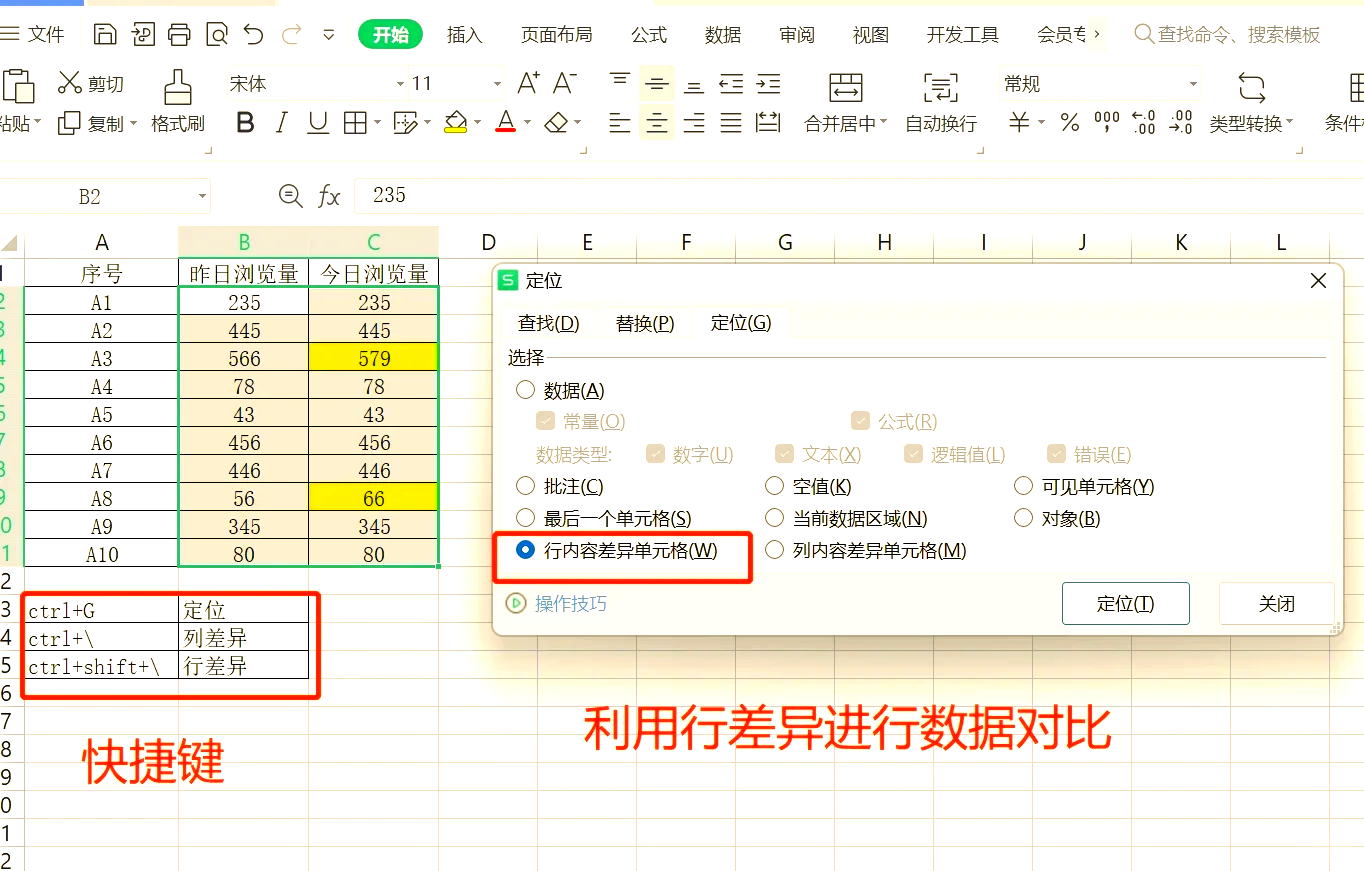Open the font size 11 dropdown
Viewport: 1364px width, 871px height.
click(497, 84)
